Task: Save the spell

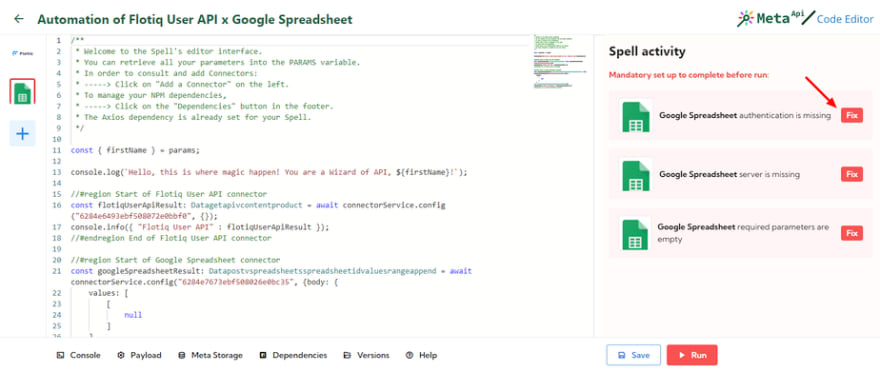Action: [634, 355]
